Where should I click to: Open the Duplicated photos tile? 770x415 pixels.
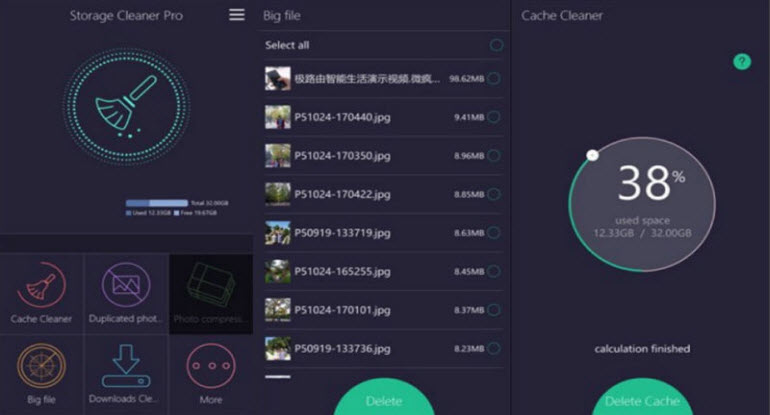tap(126, 293)
